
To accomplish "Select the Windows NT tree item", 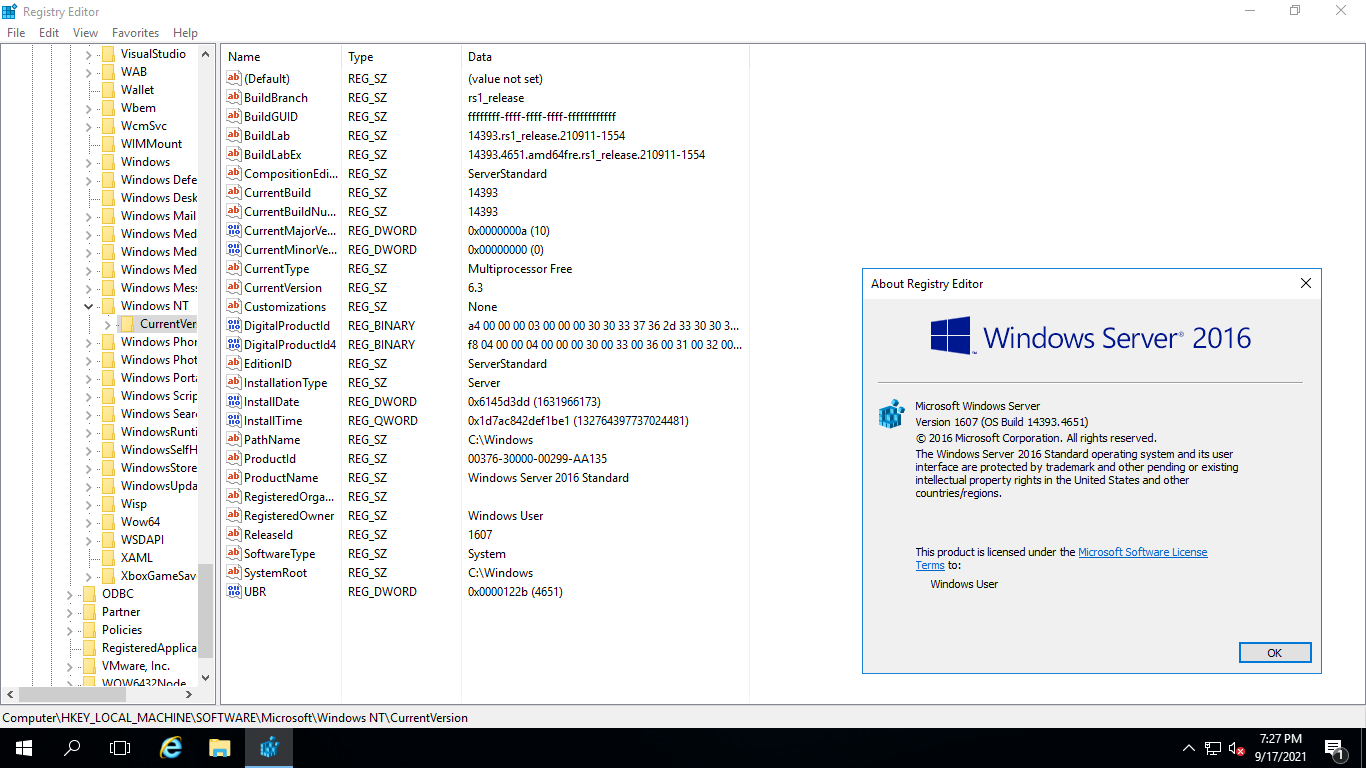I will tap(154, 306).
